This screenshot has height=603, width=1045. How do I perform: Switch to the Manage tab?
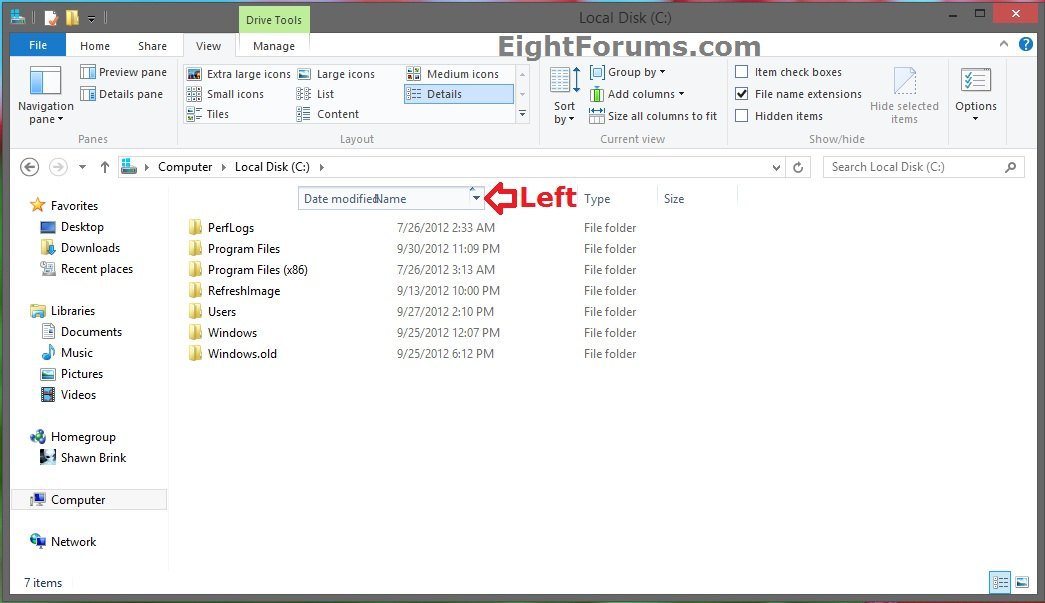tap(273, 46)
